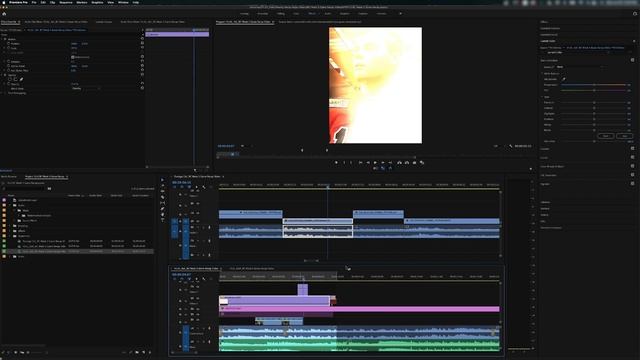This screenshot has width=640, height=360.
Task: Step back one frame in Program monitor
Action: (x=368, y=163)
